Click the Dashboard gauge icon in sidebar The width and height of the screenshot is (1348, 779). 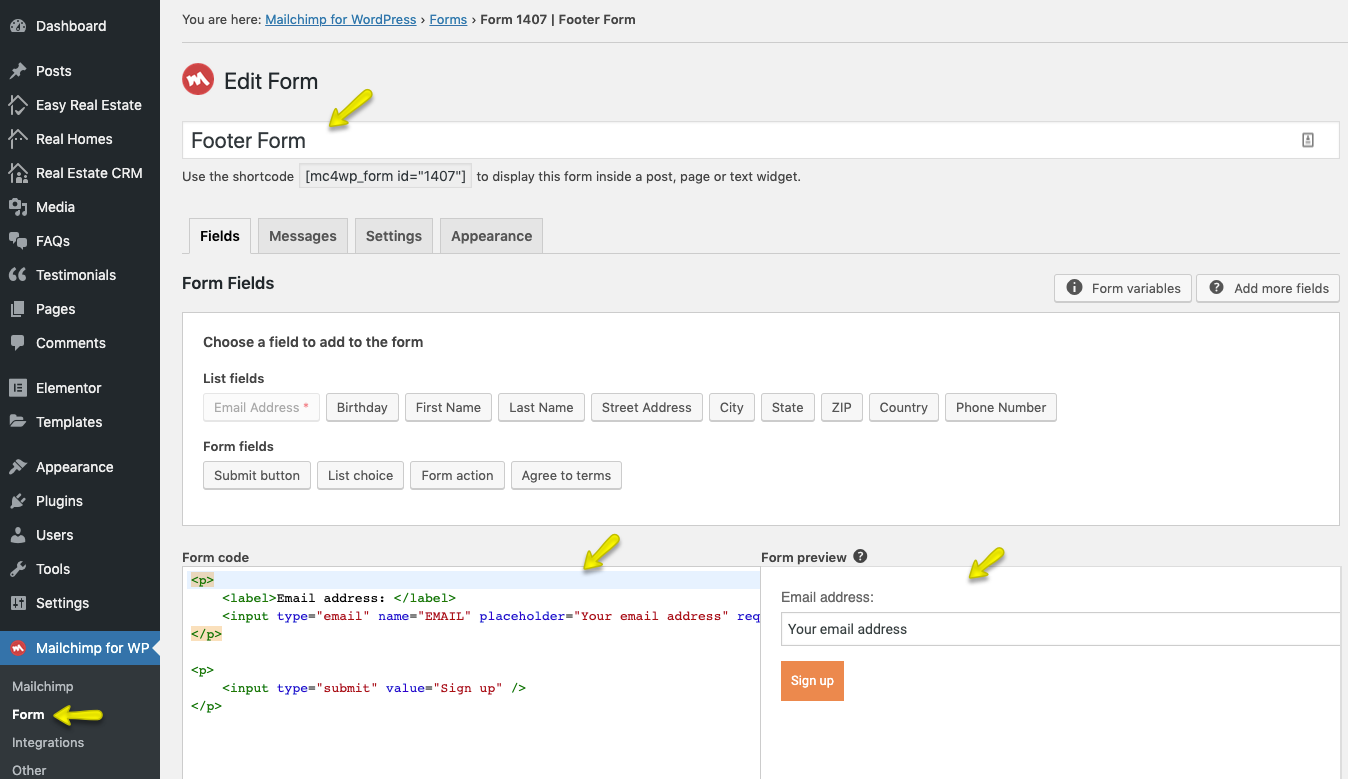(x=18, y=26)
